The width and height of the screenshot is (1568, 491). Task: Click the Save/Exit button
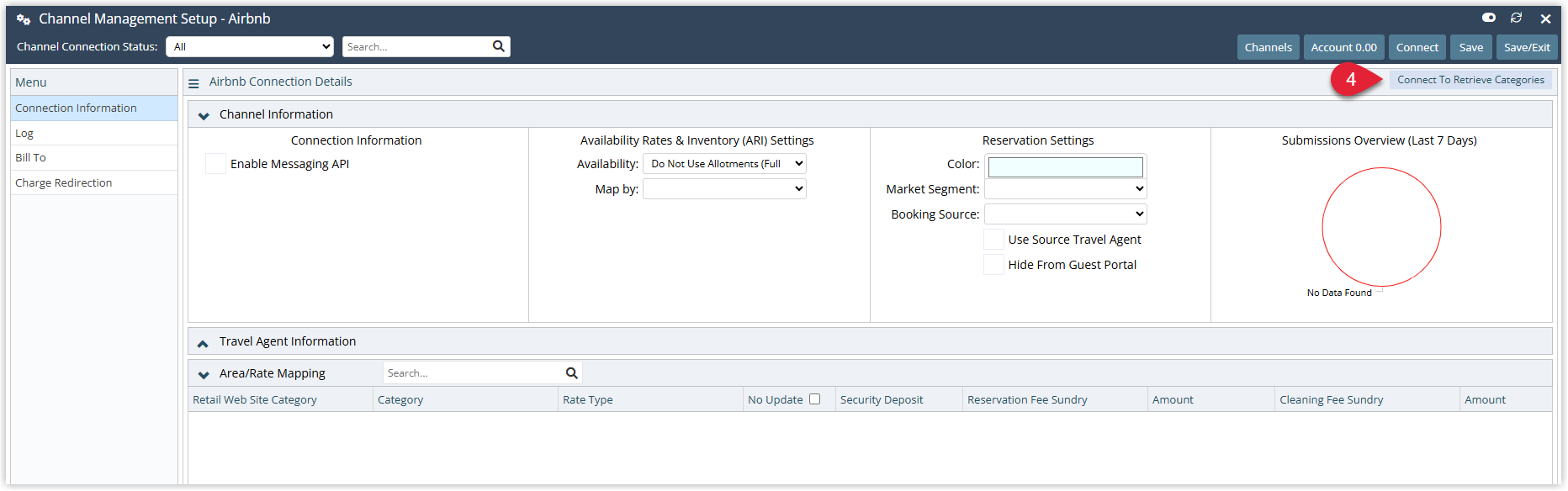point(1527,47)
